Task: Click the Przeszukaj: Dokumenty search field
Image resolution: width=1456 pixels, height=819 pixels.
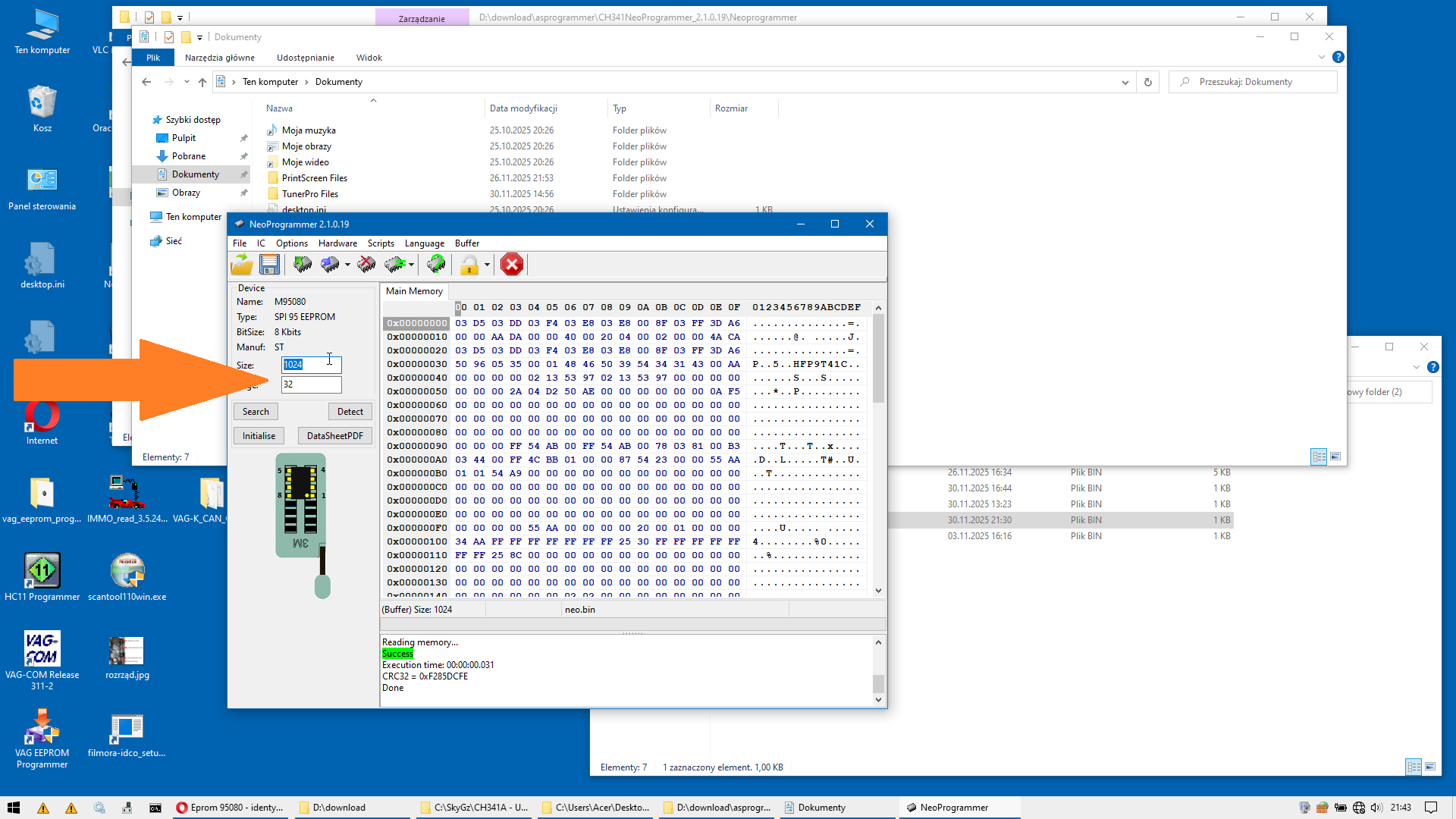Action: pyautogui.click(x=1253, y=82)
